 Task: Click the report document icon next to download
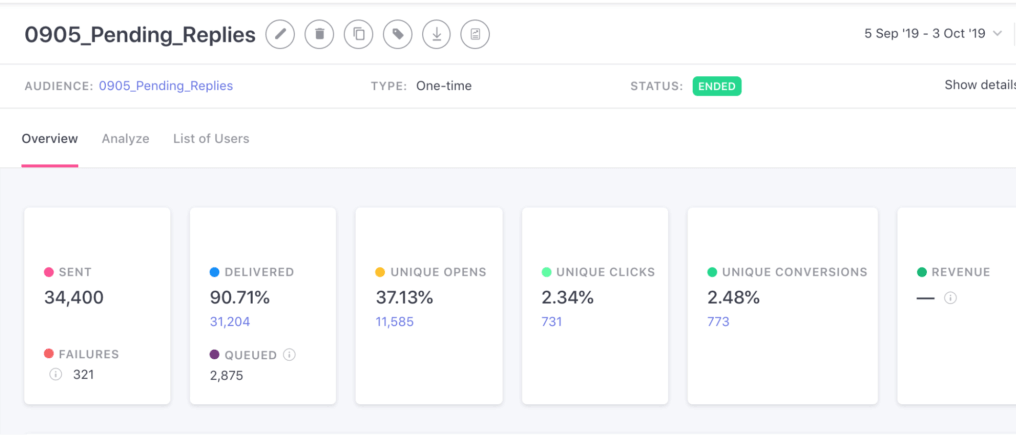(475, 35)
